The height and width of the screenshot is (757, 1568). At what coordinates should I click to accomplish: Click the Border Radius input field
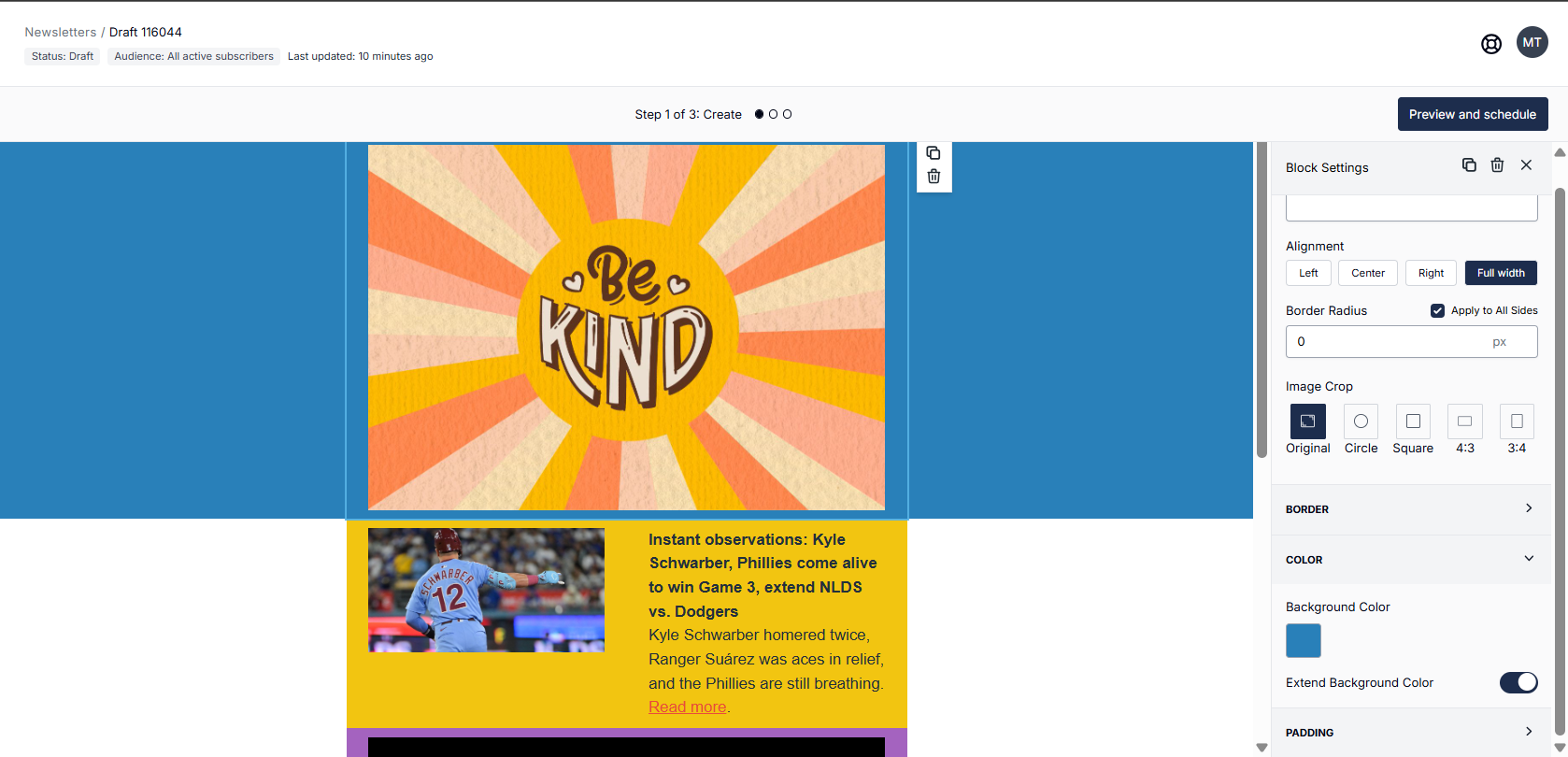coord(1388,342)
